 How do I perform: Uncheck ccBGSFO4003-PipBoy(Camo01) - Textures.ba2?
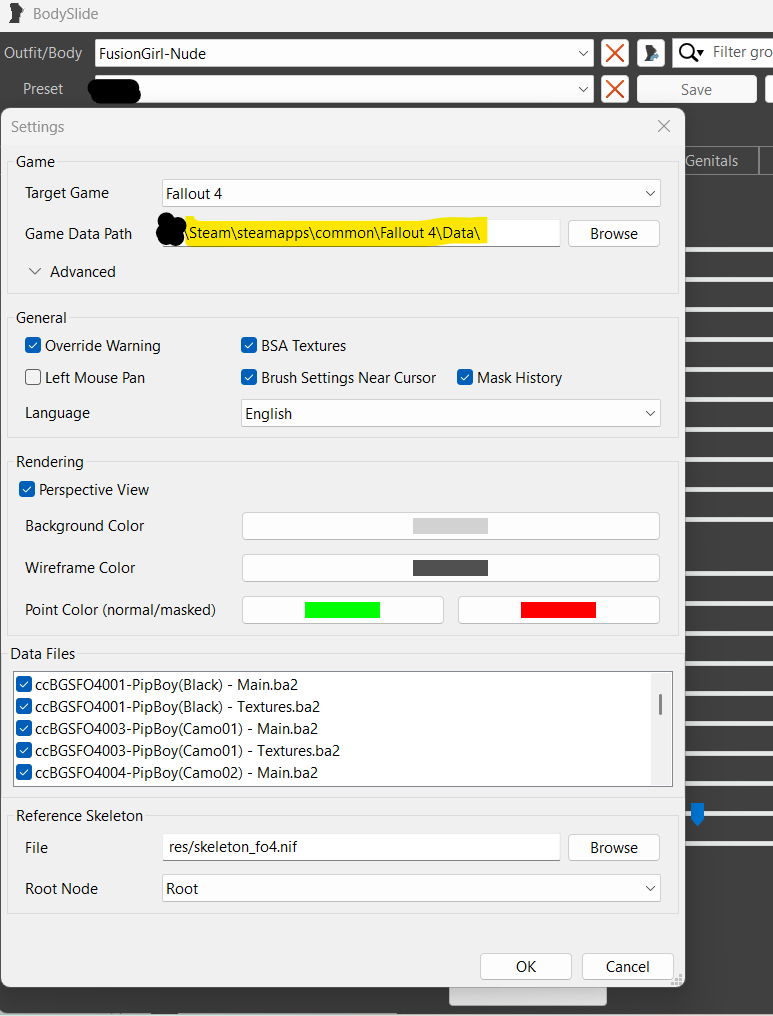pos(24,750)
